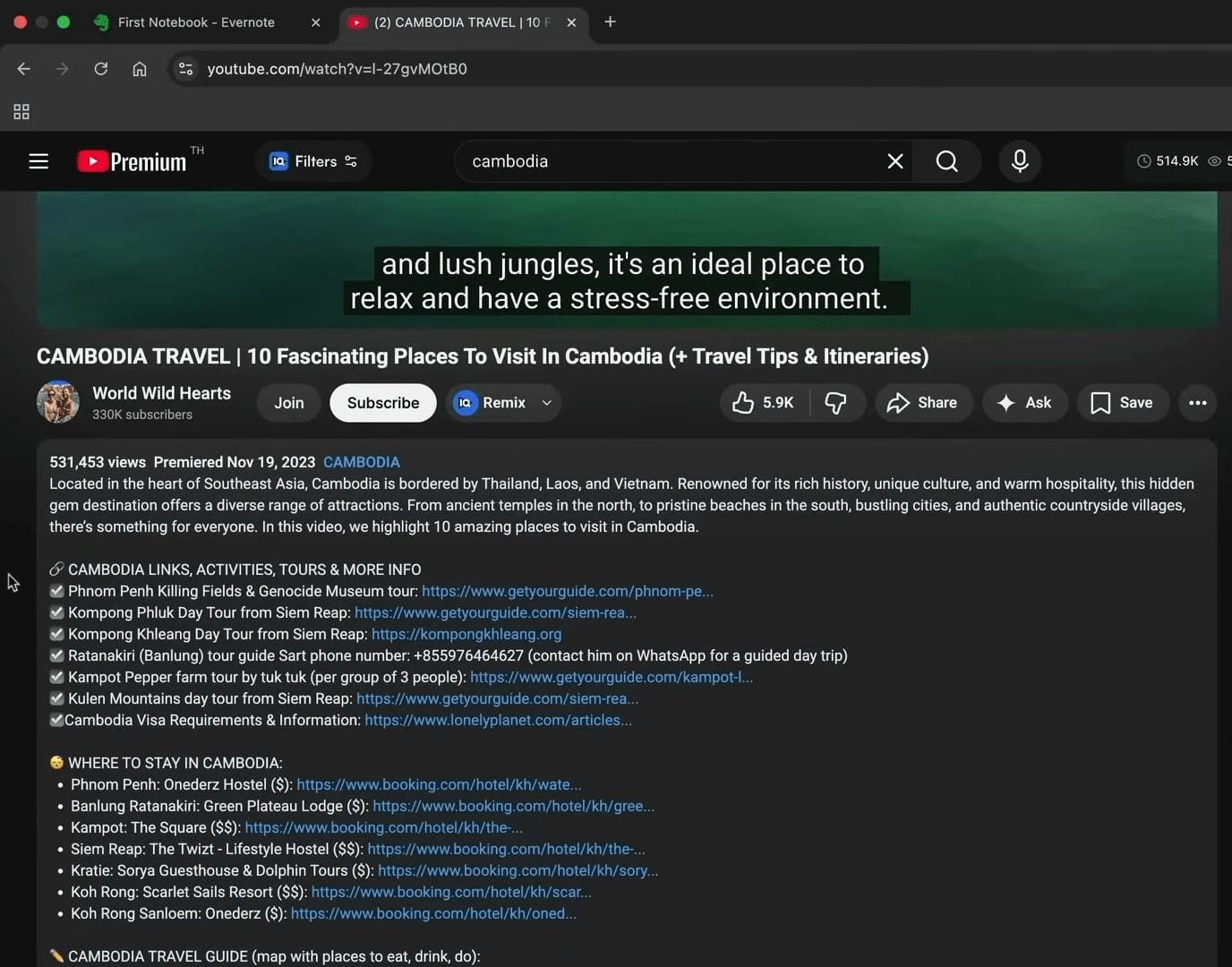Image resolution: width=1232 pixels, height=967 pixels.
Task: Open the three-dot more actions menu
Action: [1197, 403]
